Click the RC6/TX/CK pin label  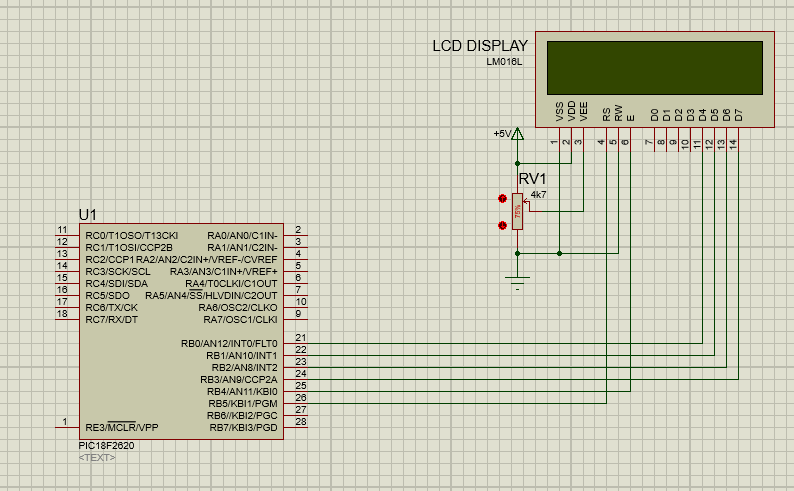[x=111, y=308]
